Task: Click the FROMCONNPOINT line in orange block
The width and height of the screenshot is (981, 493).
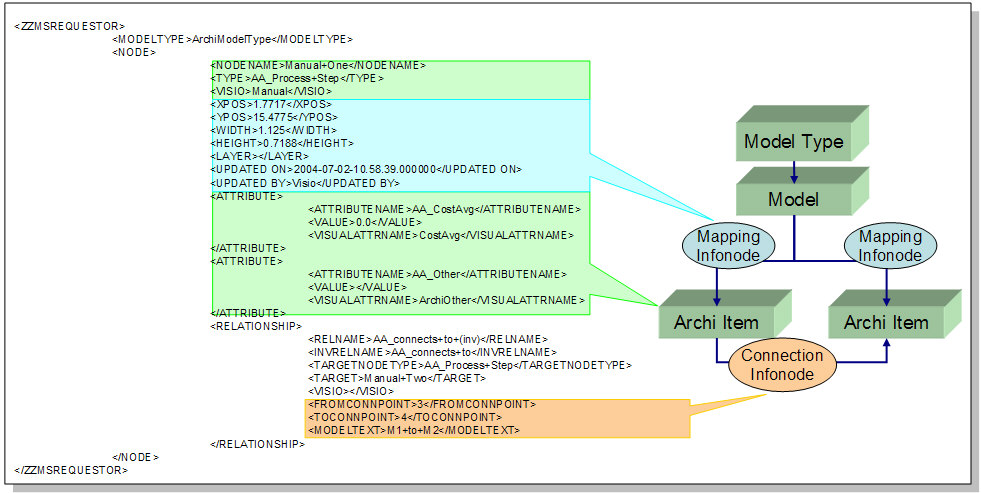Action: (x=421, y=404)
